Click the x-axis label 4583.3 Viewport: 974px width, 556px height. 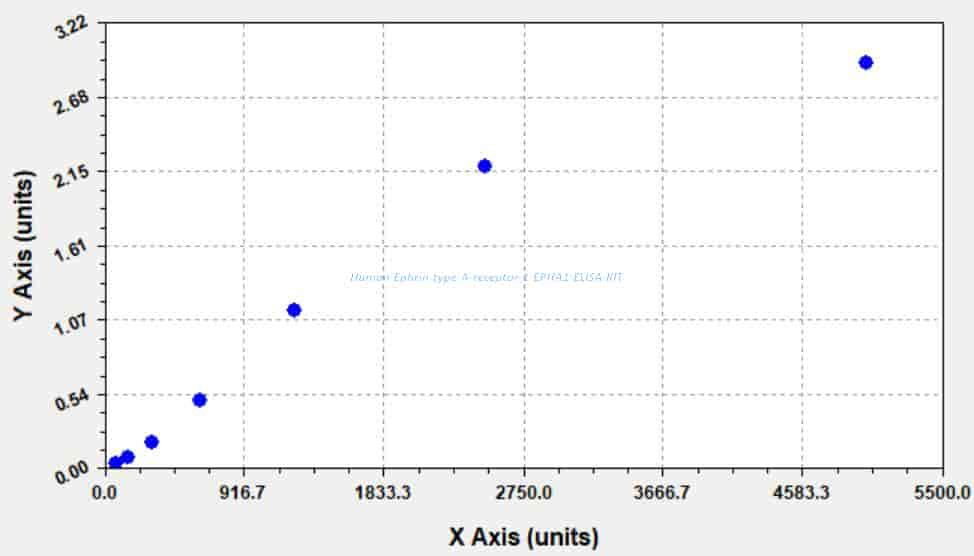(801, 493)
